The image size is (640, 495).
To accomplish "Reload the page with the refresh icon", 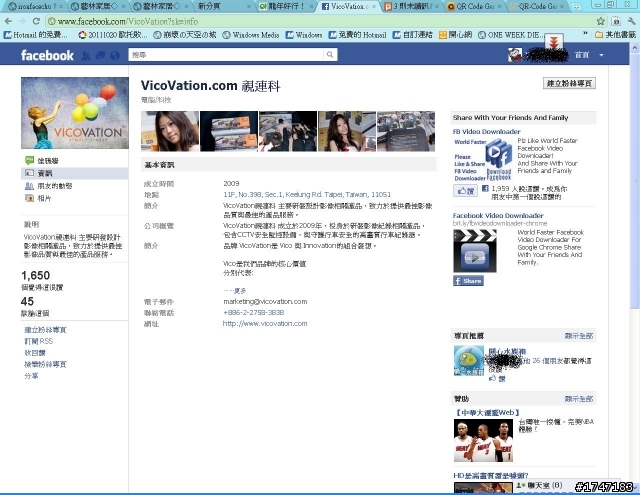I will (36, 21).
